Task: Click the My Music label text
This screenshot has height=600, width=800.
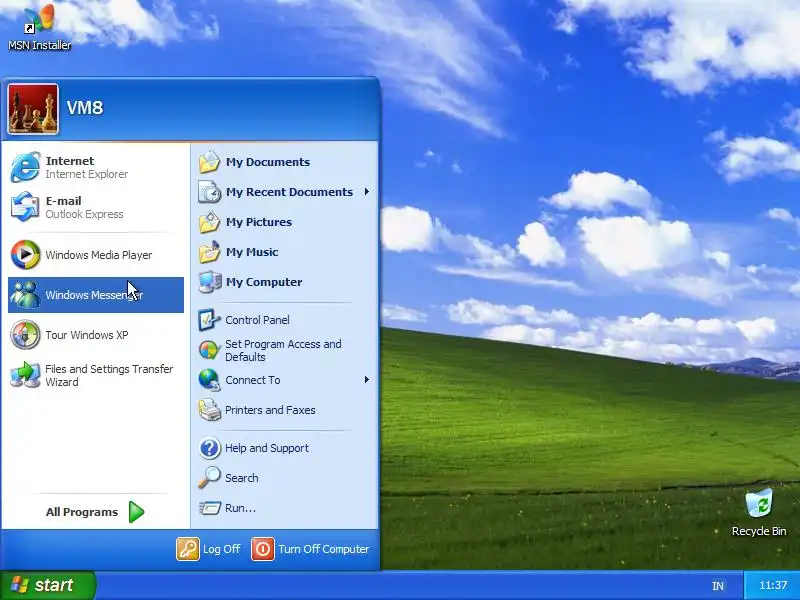Action: tap(252, 252)
